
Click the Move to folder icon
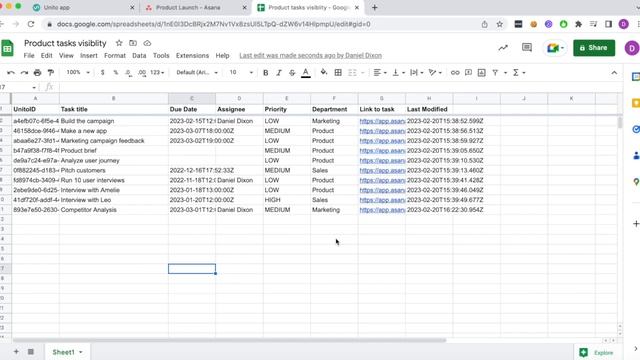(133, 43)
